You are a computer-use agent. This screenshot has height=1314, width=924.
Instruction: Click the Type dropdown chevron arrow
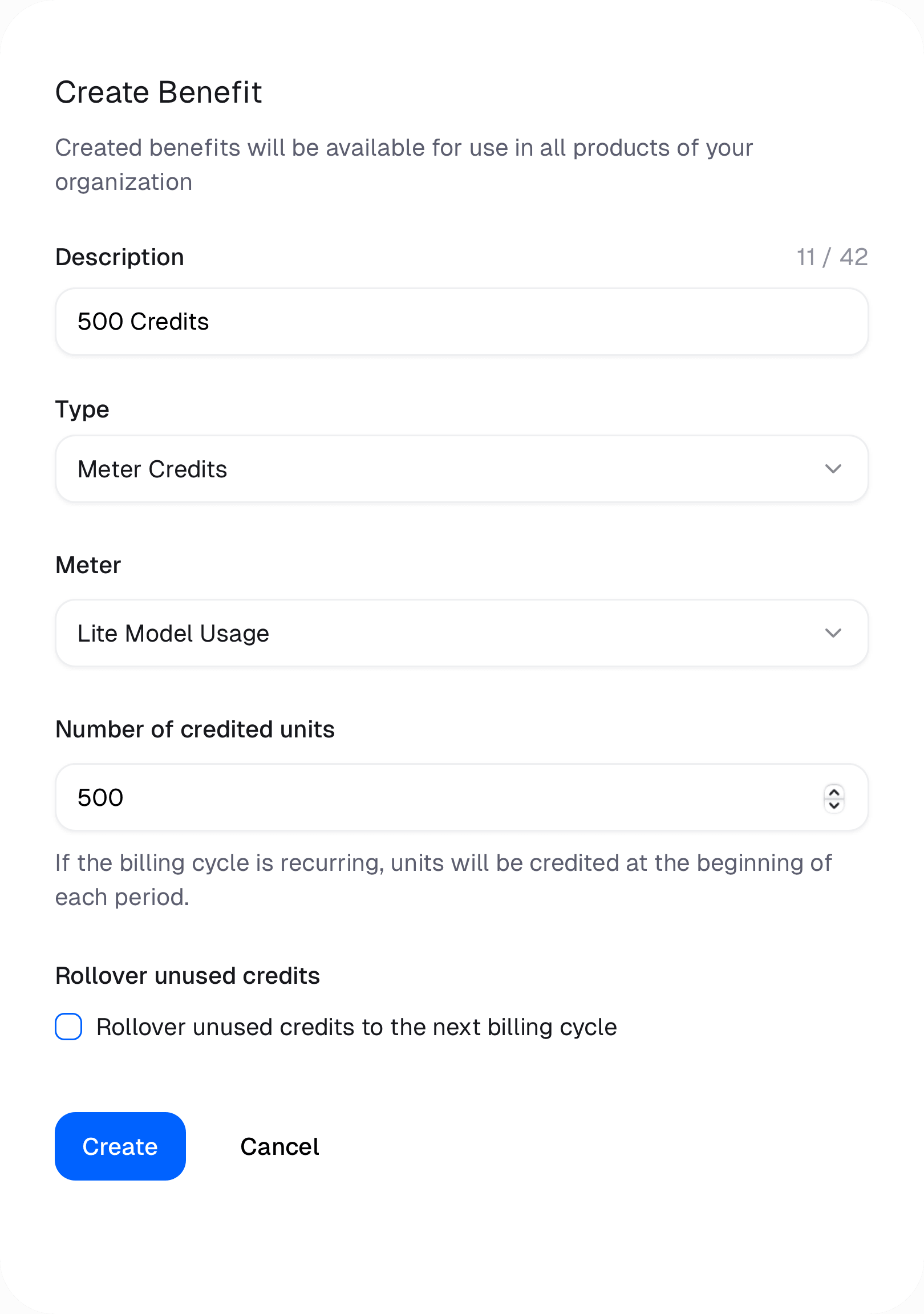[833, 469]
